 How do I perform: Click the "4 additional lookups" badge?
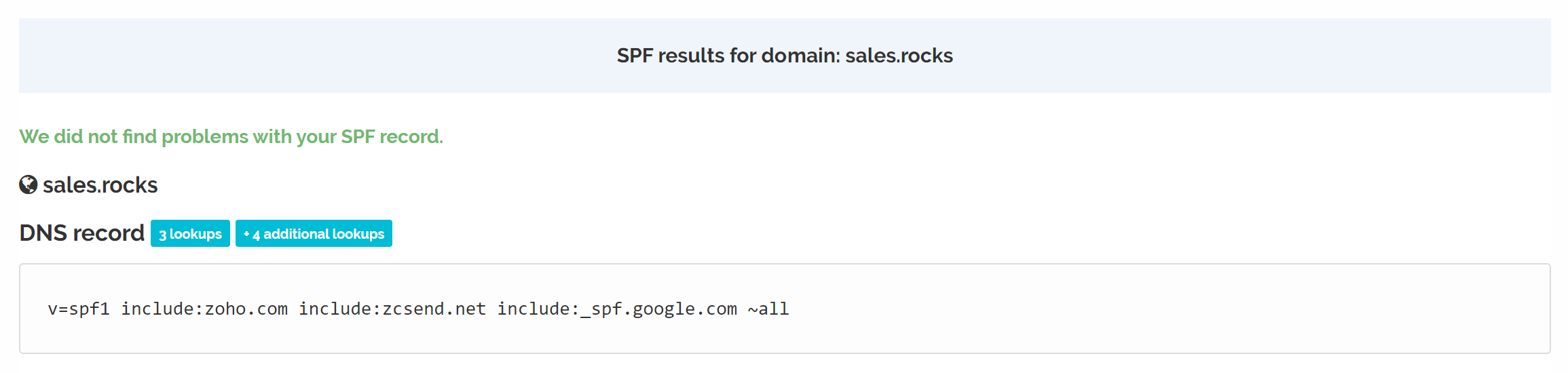[x=314, y=234]
